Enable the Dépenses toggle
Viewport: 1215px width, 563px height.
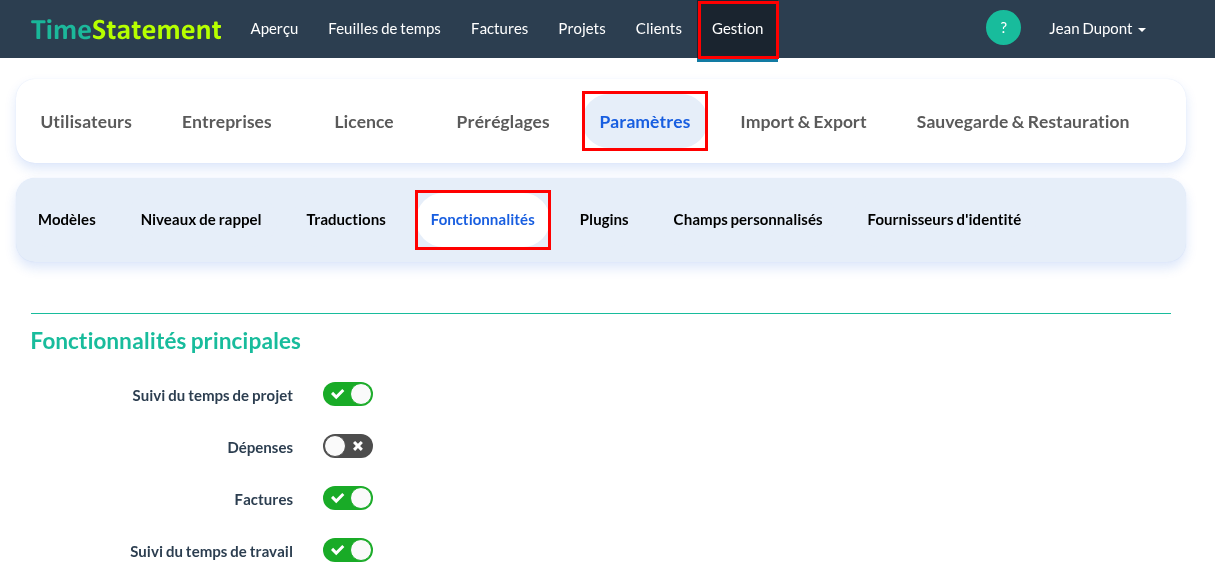coord(348,446)
